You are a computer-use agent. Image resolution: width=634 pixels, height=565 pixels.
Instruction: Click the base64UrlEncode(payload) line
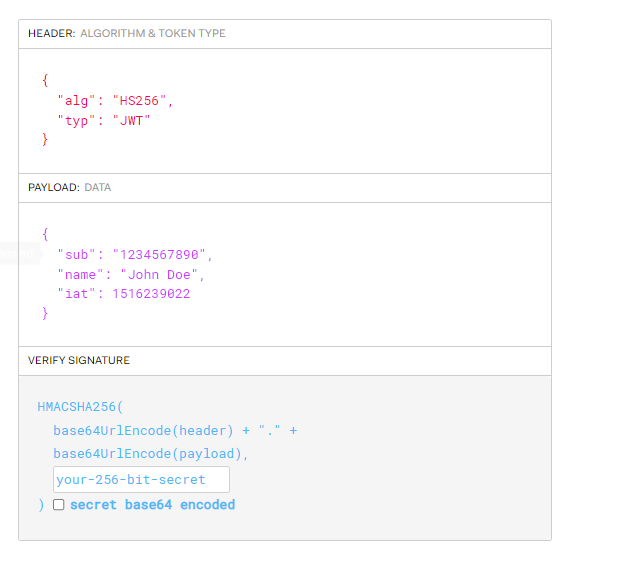[x=151, y=453]
